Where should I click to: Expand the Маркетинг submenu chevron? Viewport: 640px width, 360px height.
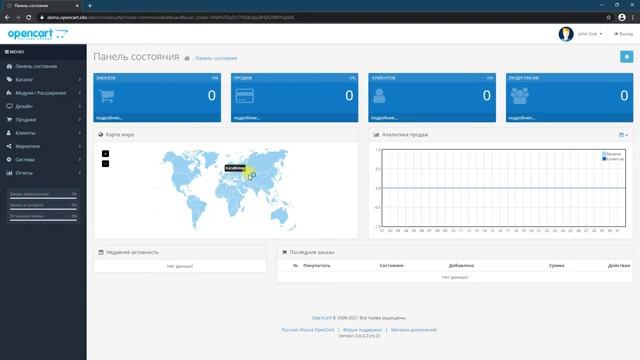80,146
